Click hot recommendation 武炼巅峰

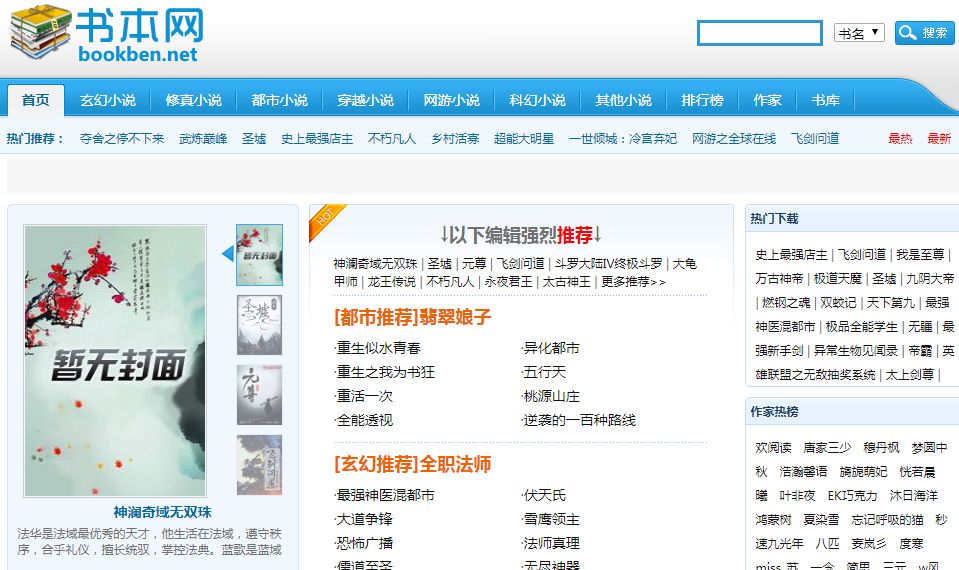(x=203, y=139)
